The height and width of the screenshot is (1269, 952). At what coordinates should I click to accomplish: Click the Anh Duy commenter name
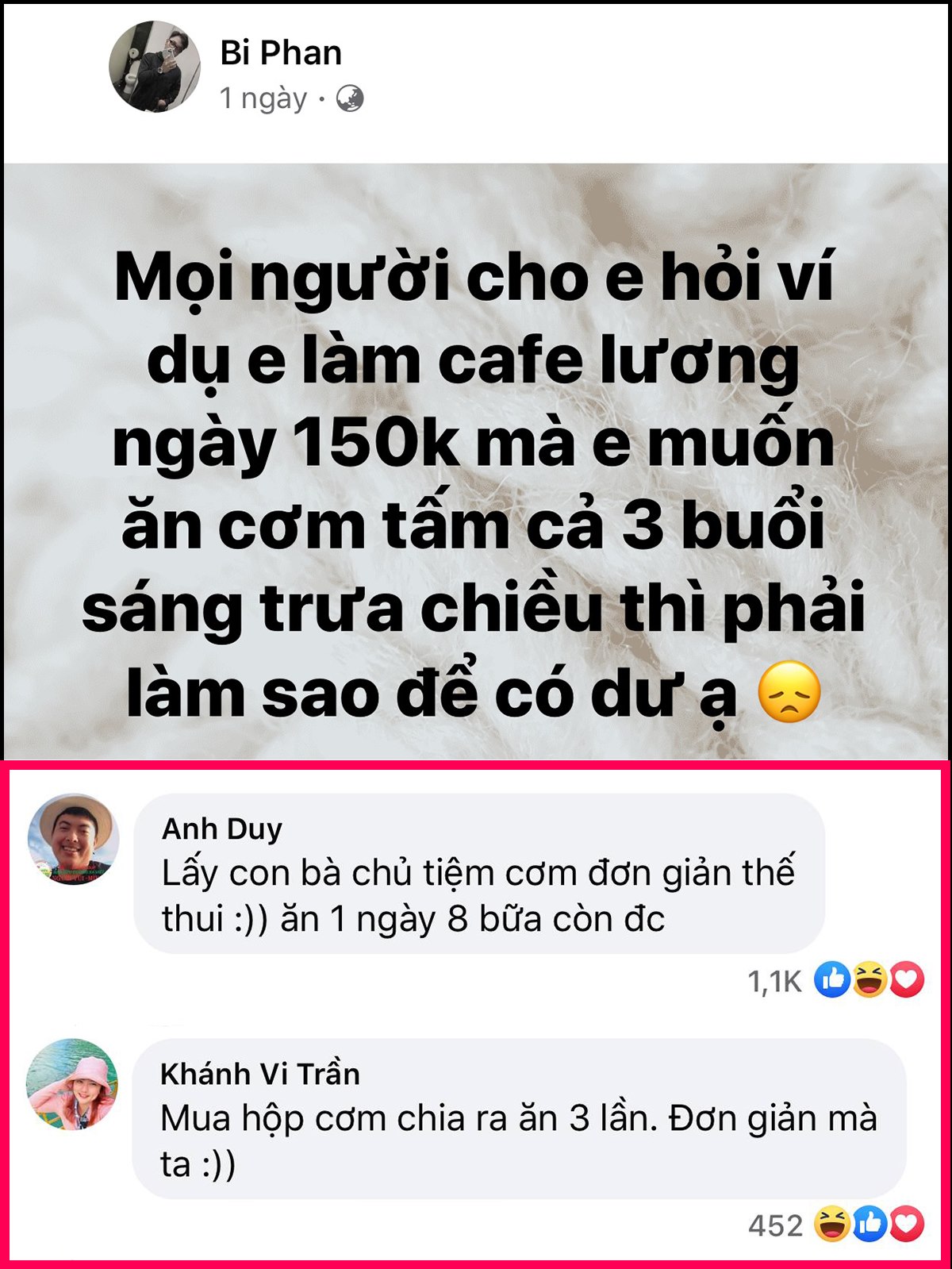click(x=222, y=829)
